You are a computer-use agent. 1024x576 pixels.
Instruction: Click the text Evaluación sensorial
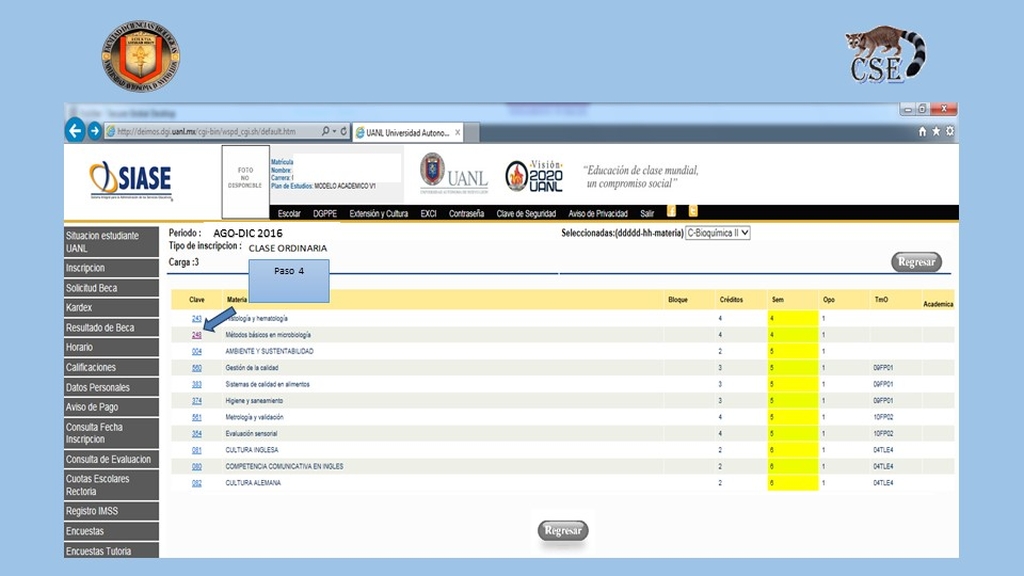pyautogui.click(x=251, y=434)
